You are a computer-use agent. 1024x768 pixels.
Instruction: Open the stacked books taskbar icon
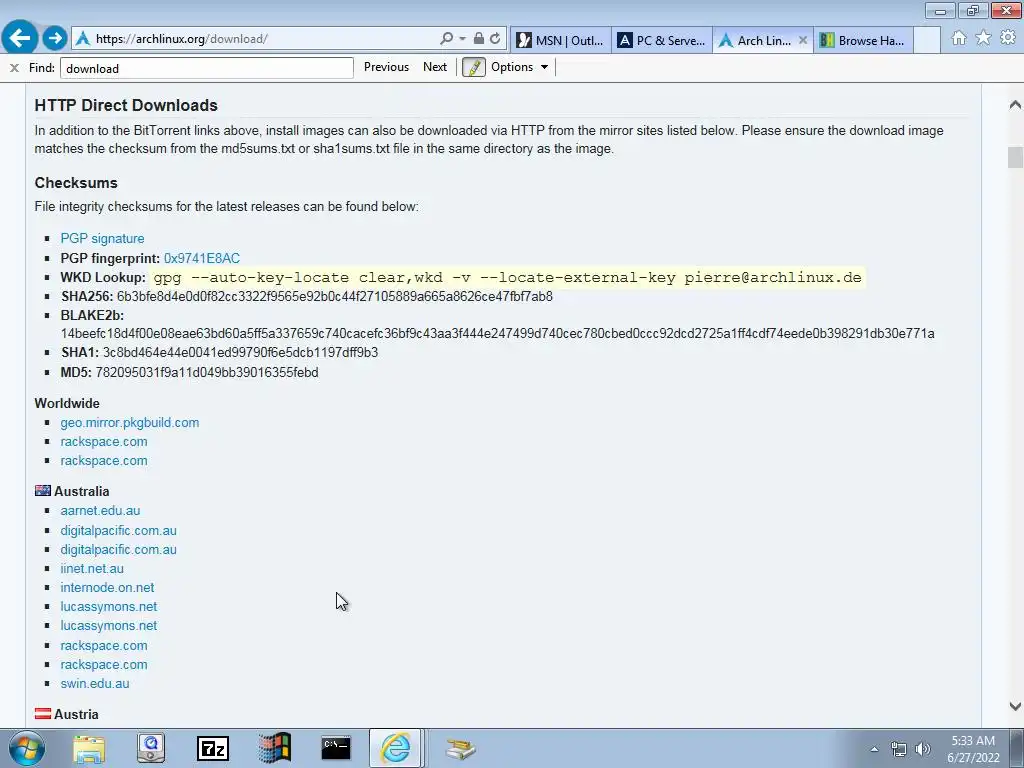(x=460, y=749)
